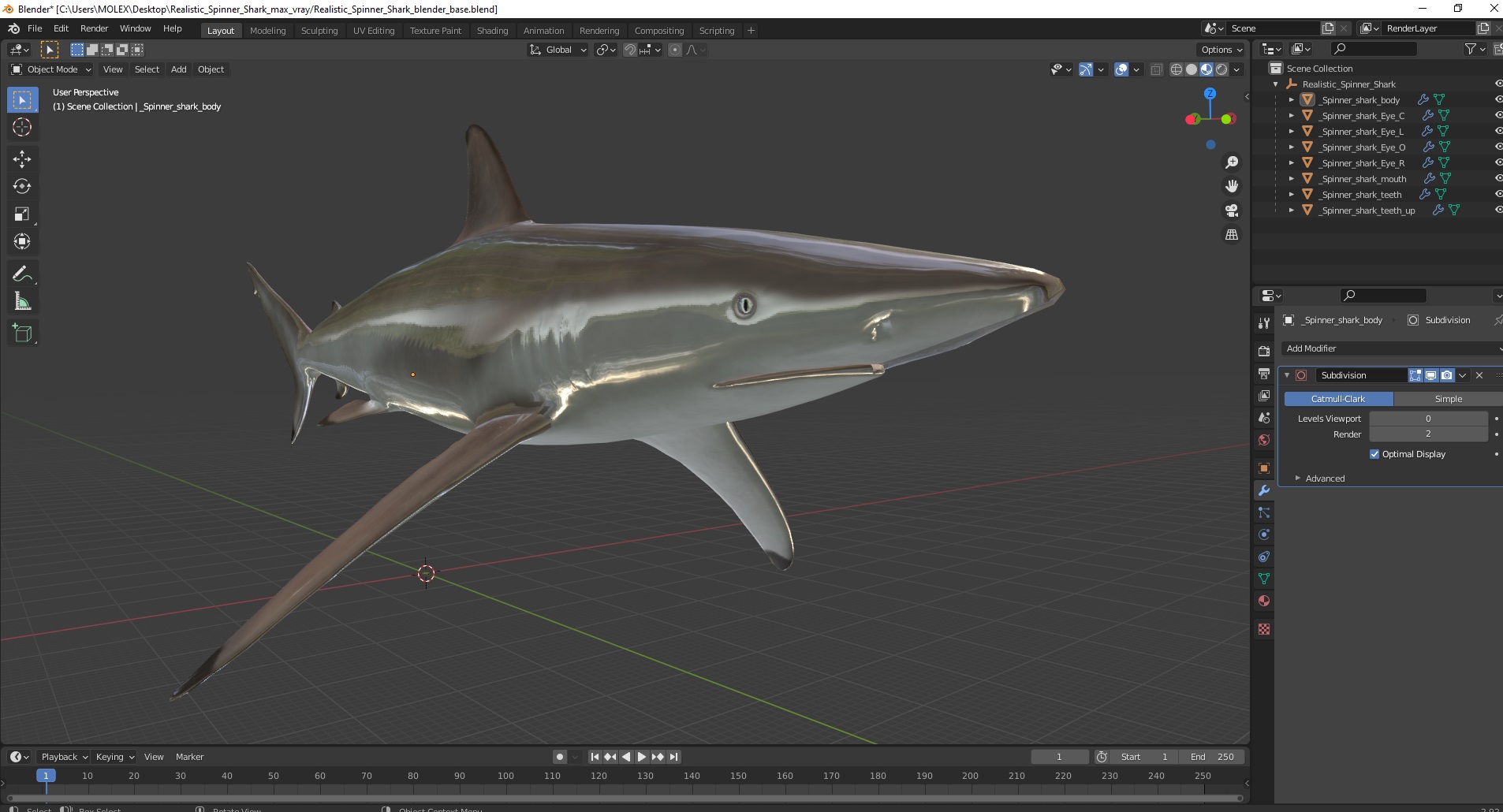Toggle proportional editing
1503x812 pixels.
click(675, 50)
